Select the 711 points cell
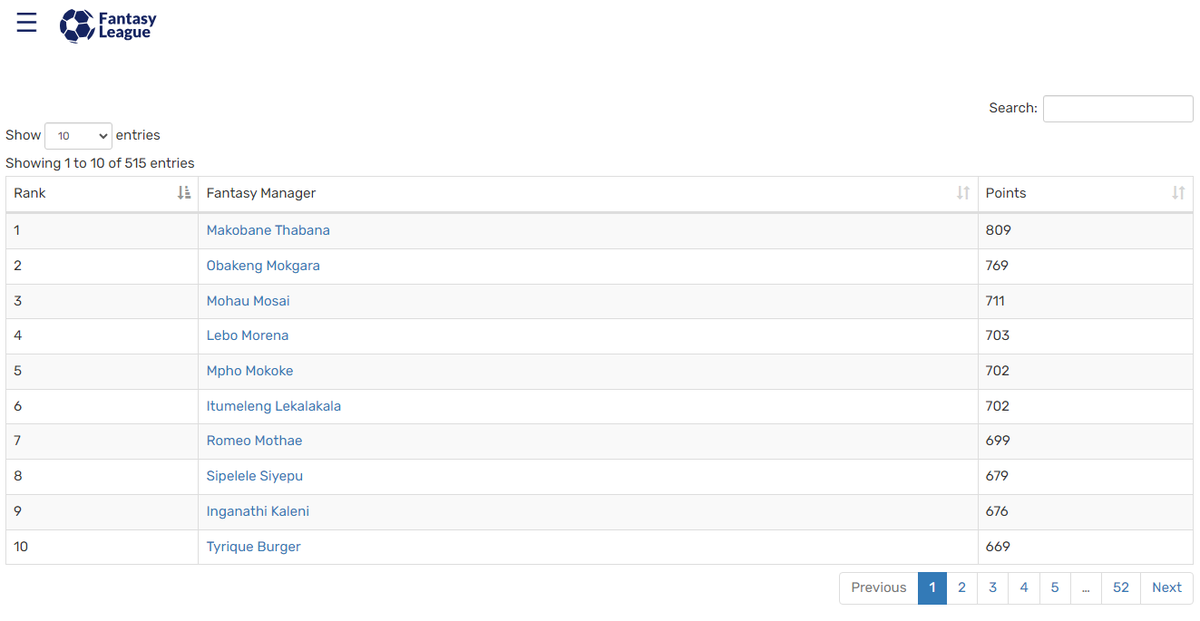 1085,301
